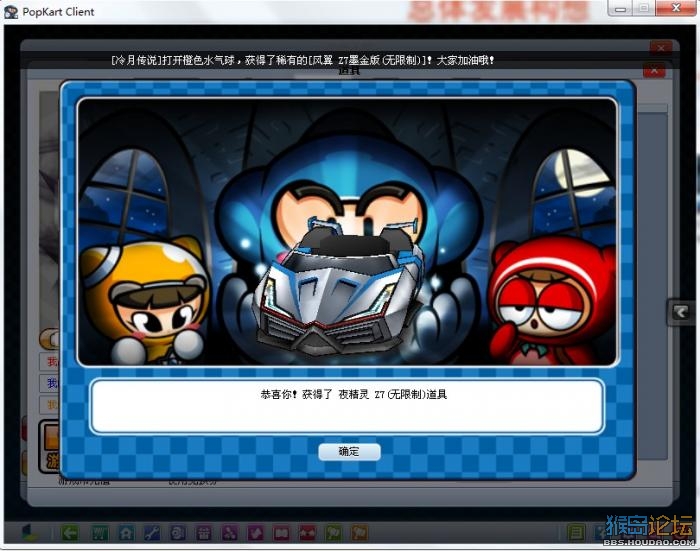Click the blue-yellow block icon at bottom left

click(x=29, y=532)
